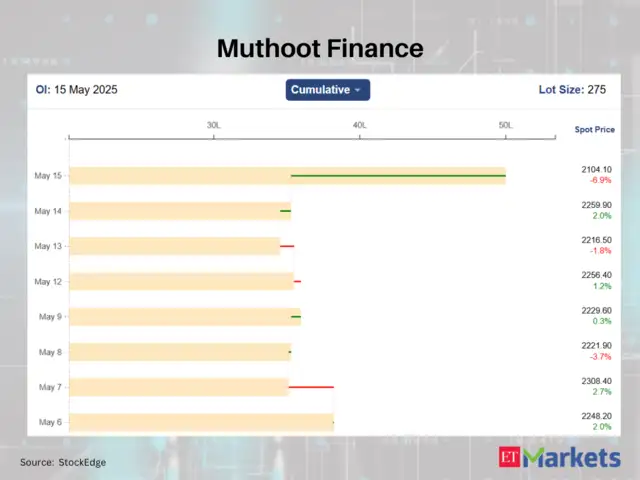Click the 30L axis label
The image size is (640, 480).
point(214,126)
